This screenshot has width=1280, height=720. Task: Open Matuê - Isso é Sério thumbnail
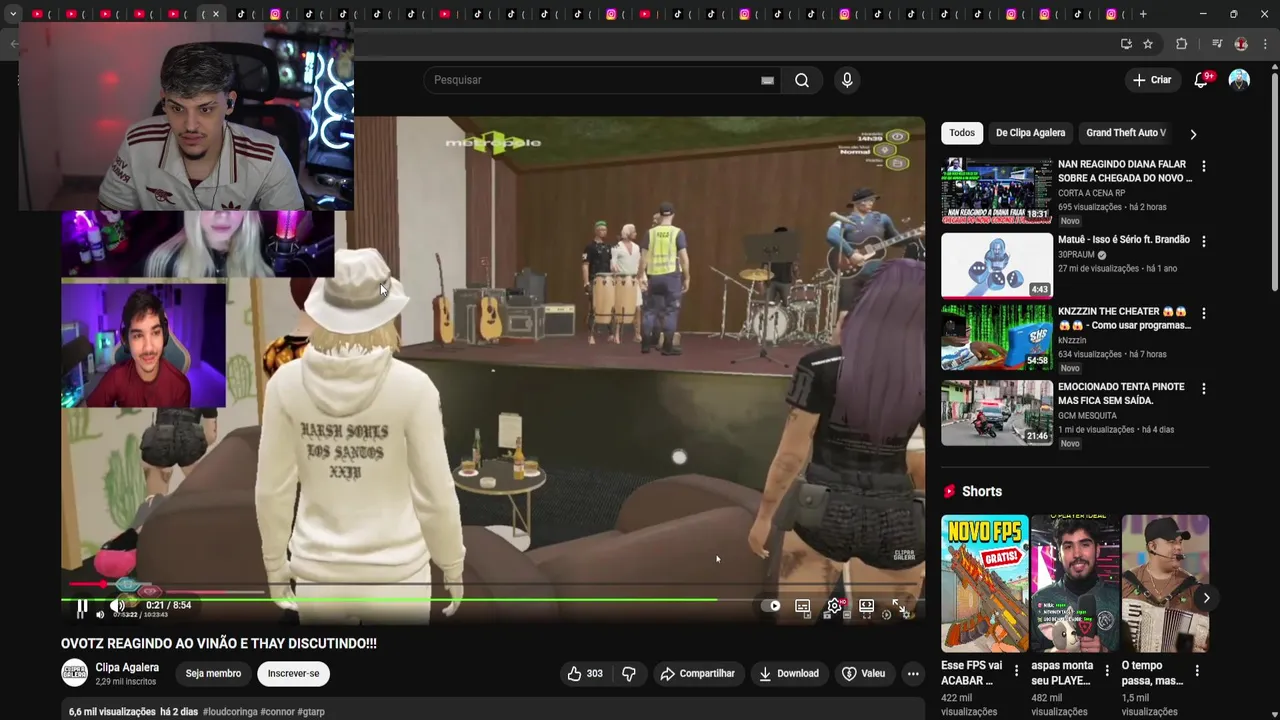(x=997, y=265)
